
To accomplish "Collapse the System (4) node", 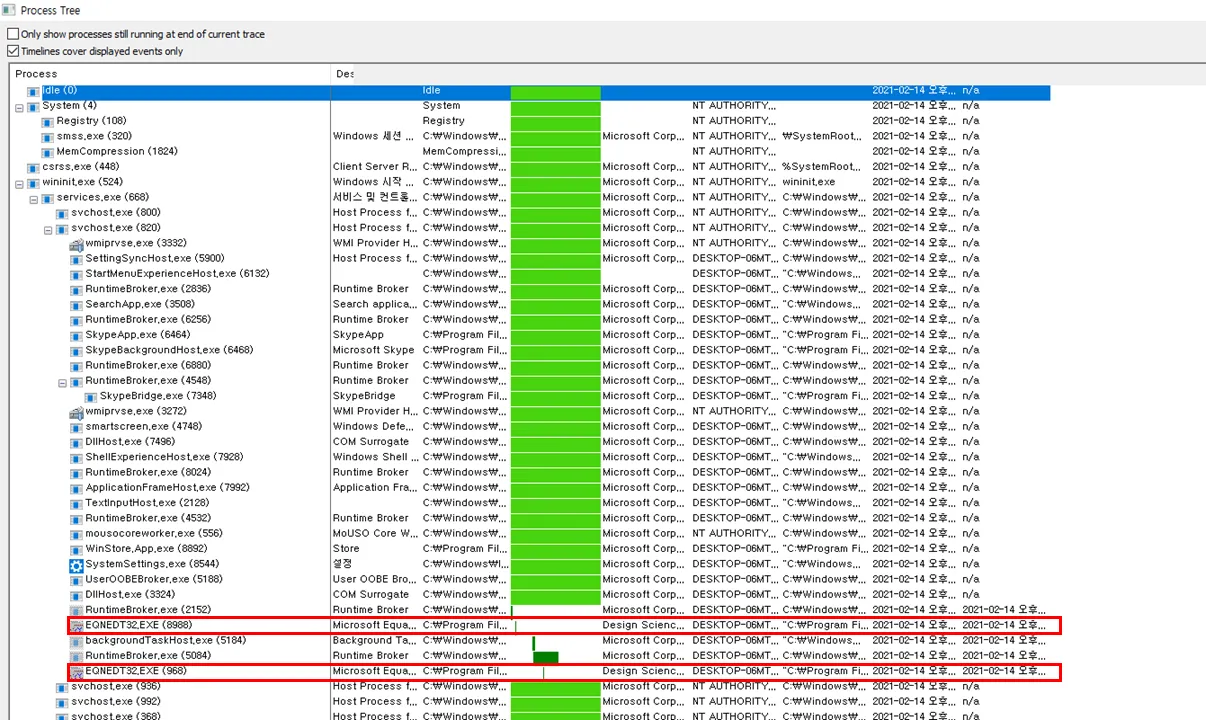I will [x=19, y=106].
